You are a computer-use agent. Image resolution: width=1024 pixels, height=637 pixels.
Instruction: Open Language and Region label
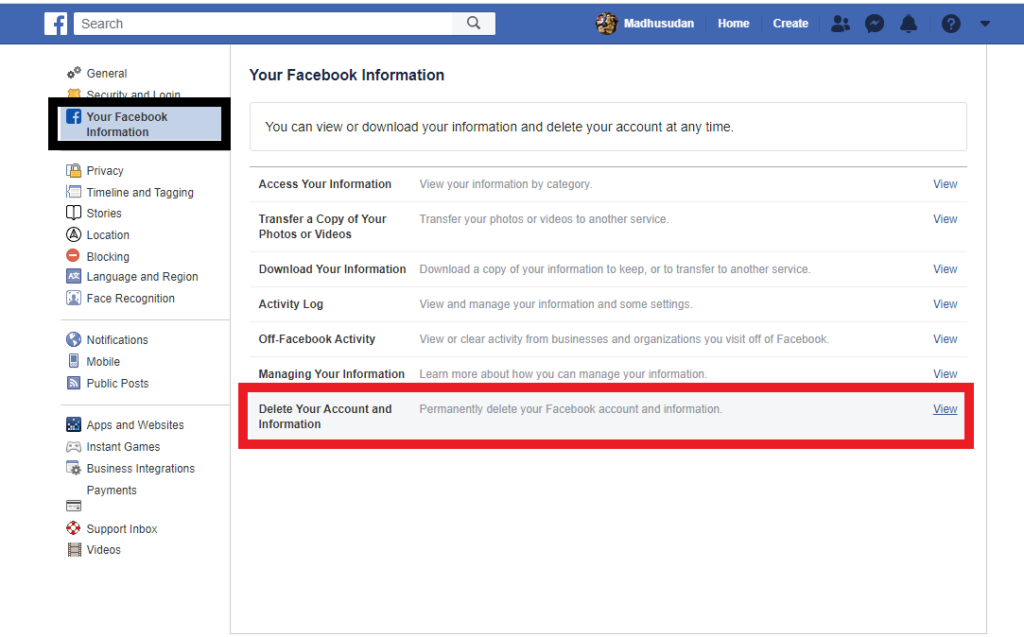click(x=142, y=276)
